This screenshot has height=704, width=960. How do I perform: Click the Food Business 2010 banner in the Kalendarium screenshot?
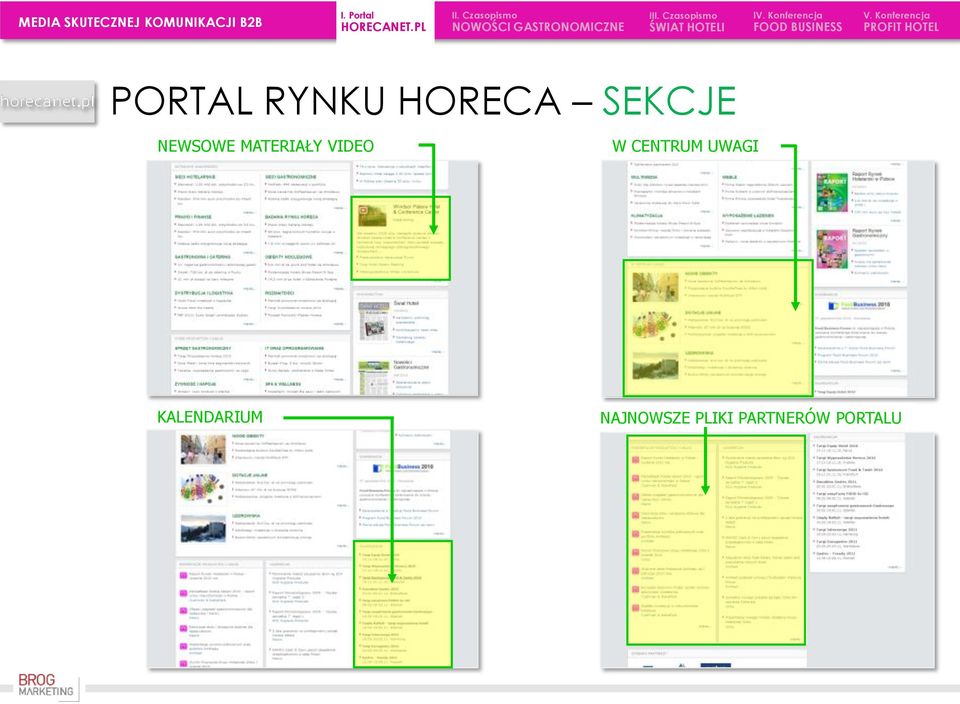403,468
